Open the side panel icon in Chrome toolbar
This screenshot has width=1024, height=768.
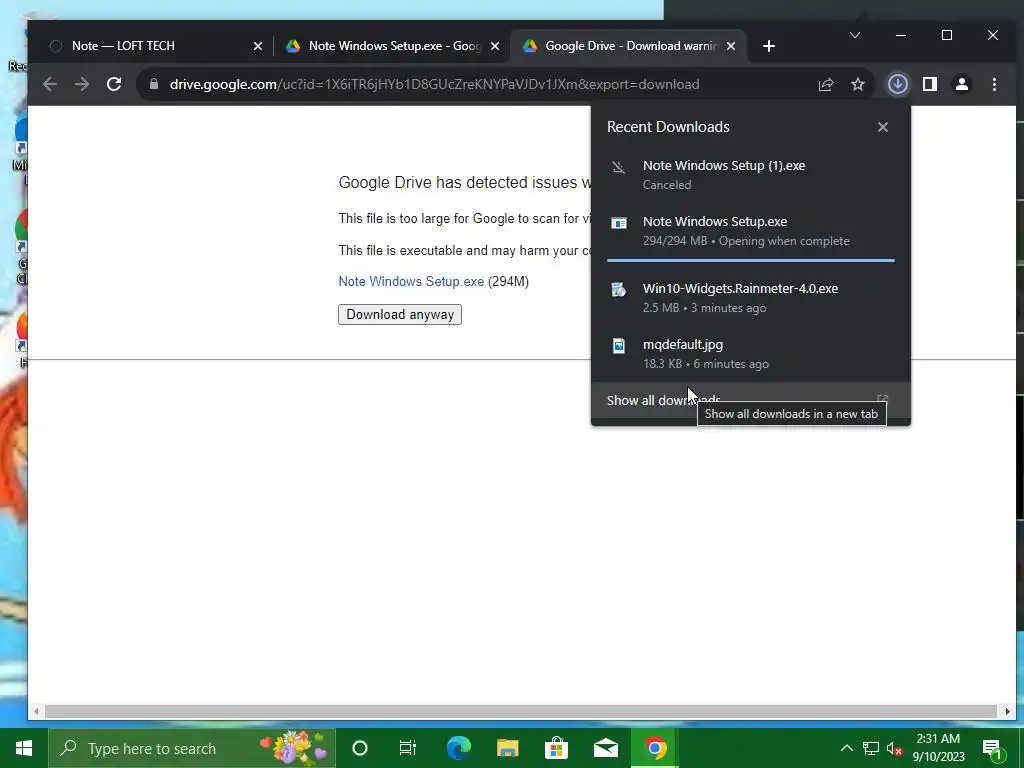tap(929, 84)
